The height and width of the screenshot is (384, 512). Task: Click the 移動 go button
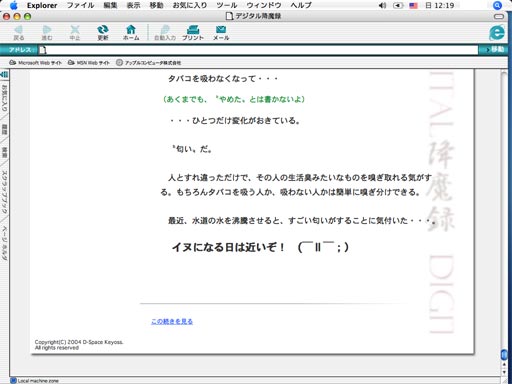click(495, 49)
